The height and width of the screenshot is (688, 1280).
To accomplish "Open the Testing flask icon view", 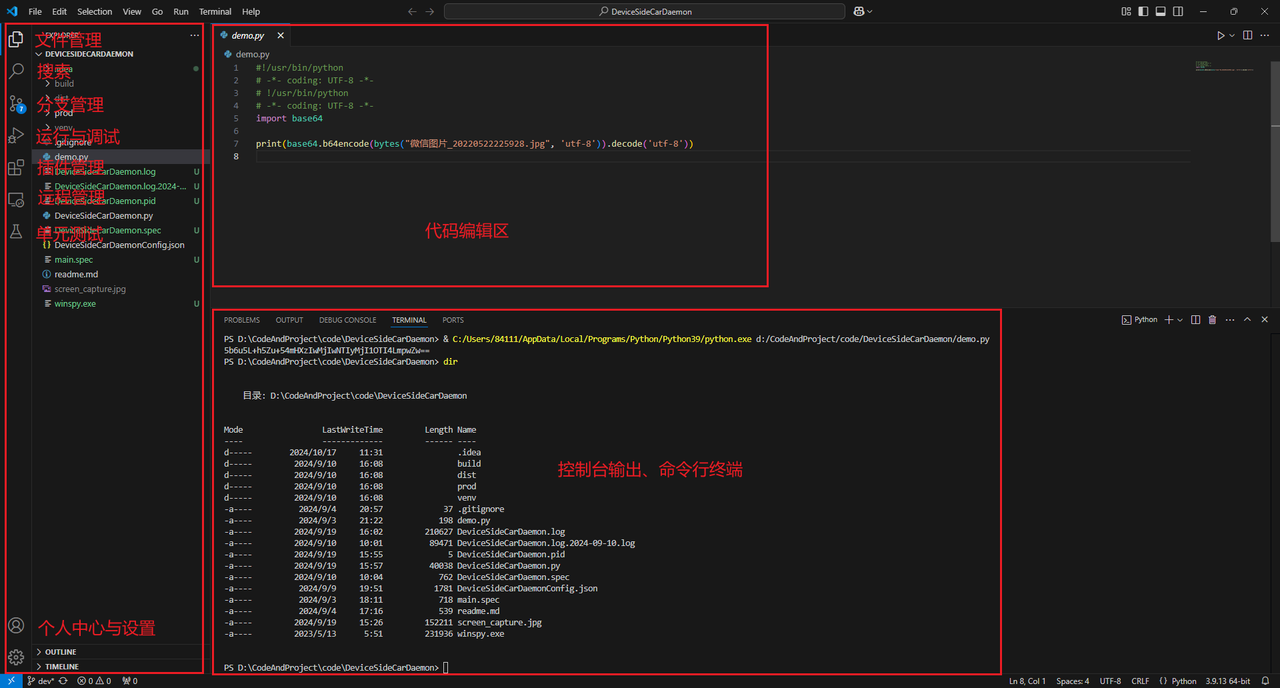I will coord(16,232).
